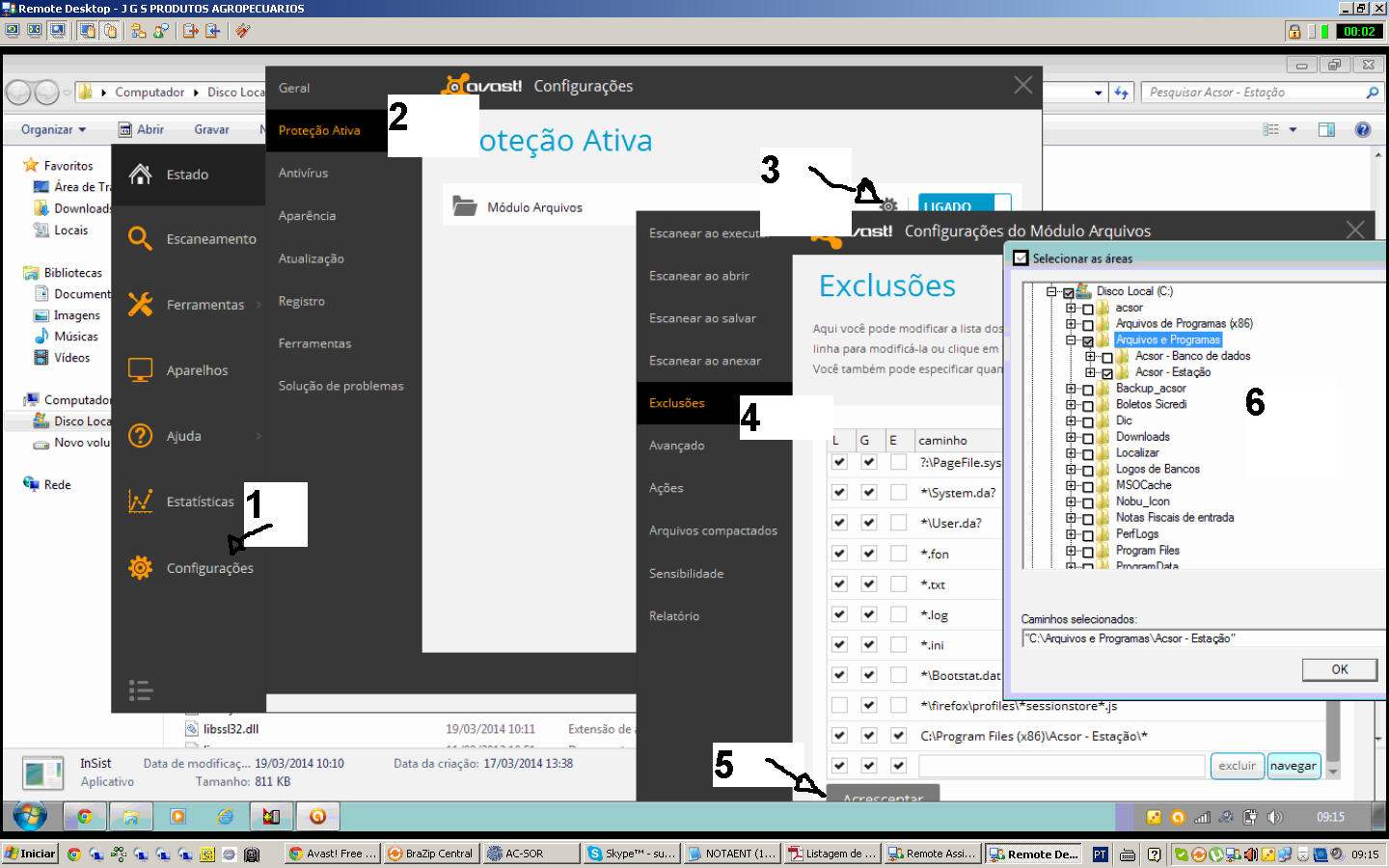
Task: Click the Configurações gear icon in sidebar
Action: [x=141, y=567]
